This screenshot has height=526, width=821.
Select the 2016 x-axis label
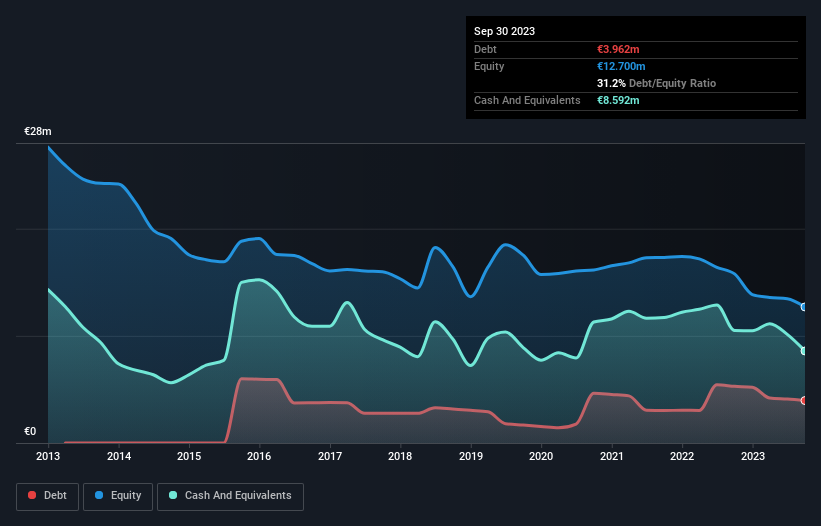(x=259, y=456)
